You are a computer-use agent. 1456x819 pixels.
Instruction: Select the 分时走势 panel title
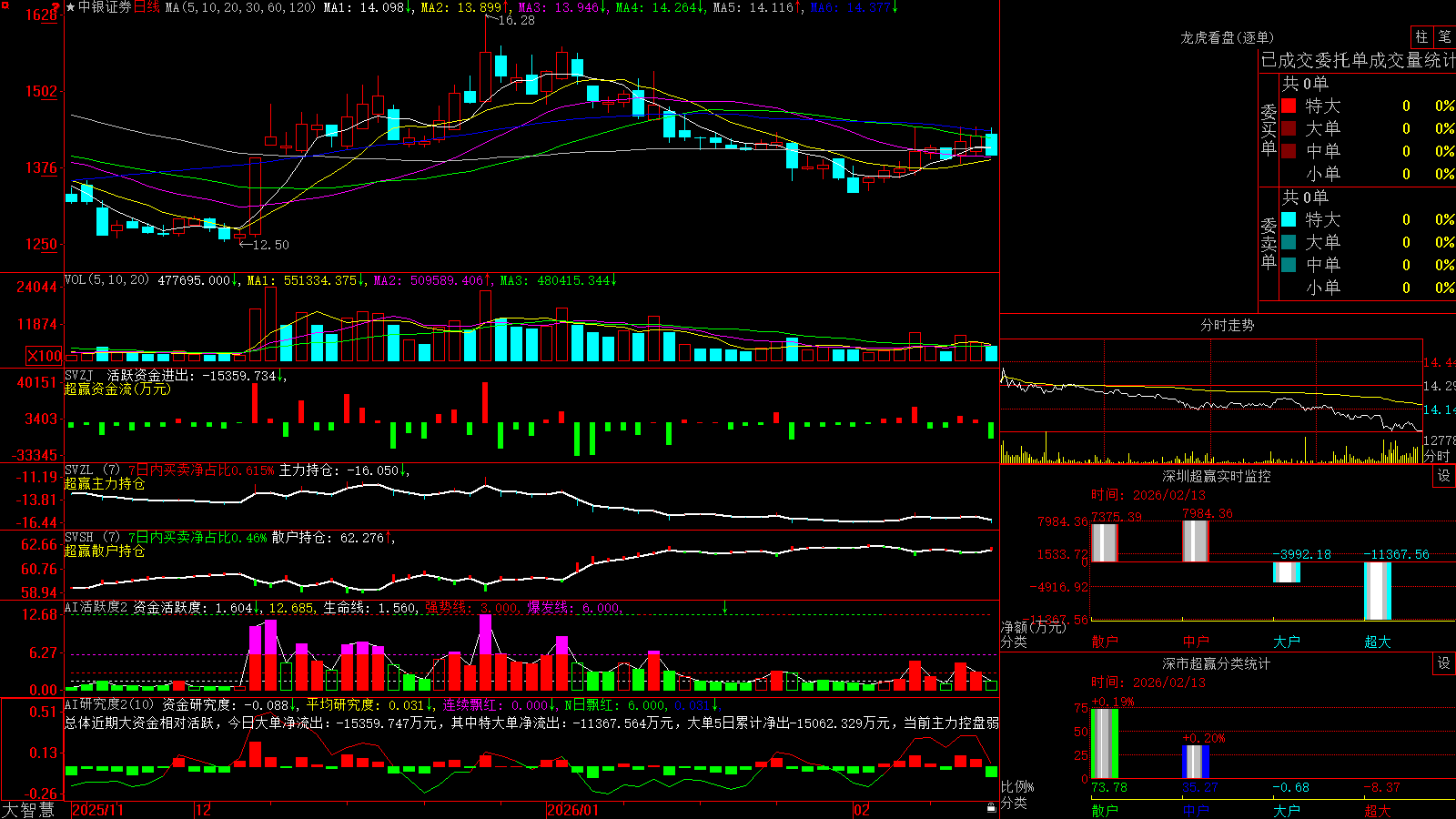[1228, 325]
